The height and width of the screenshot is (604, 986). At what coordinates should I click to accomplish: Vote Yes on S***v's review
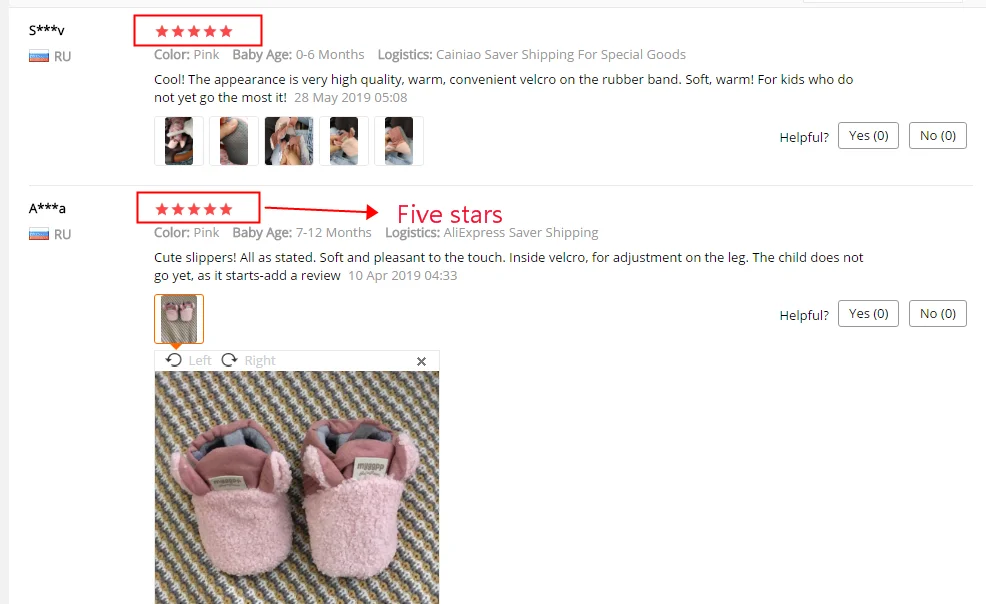click(868, 136)
